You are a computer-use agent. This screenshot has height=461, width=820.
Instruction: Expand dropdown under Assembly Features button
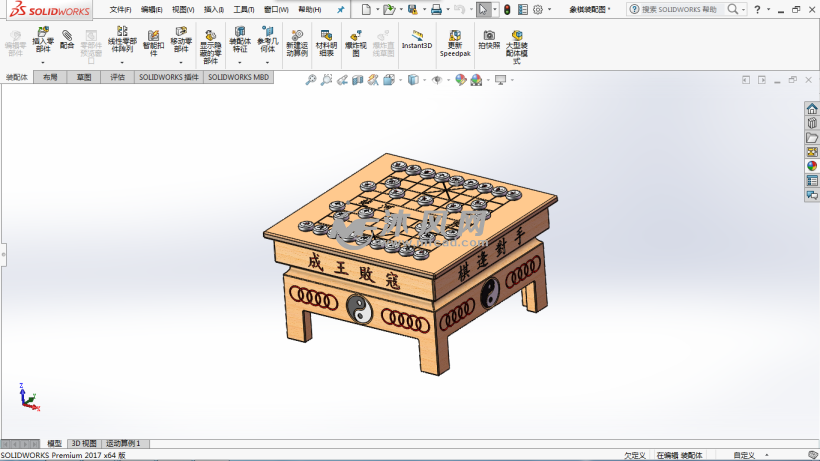click(x=240, y=63)
